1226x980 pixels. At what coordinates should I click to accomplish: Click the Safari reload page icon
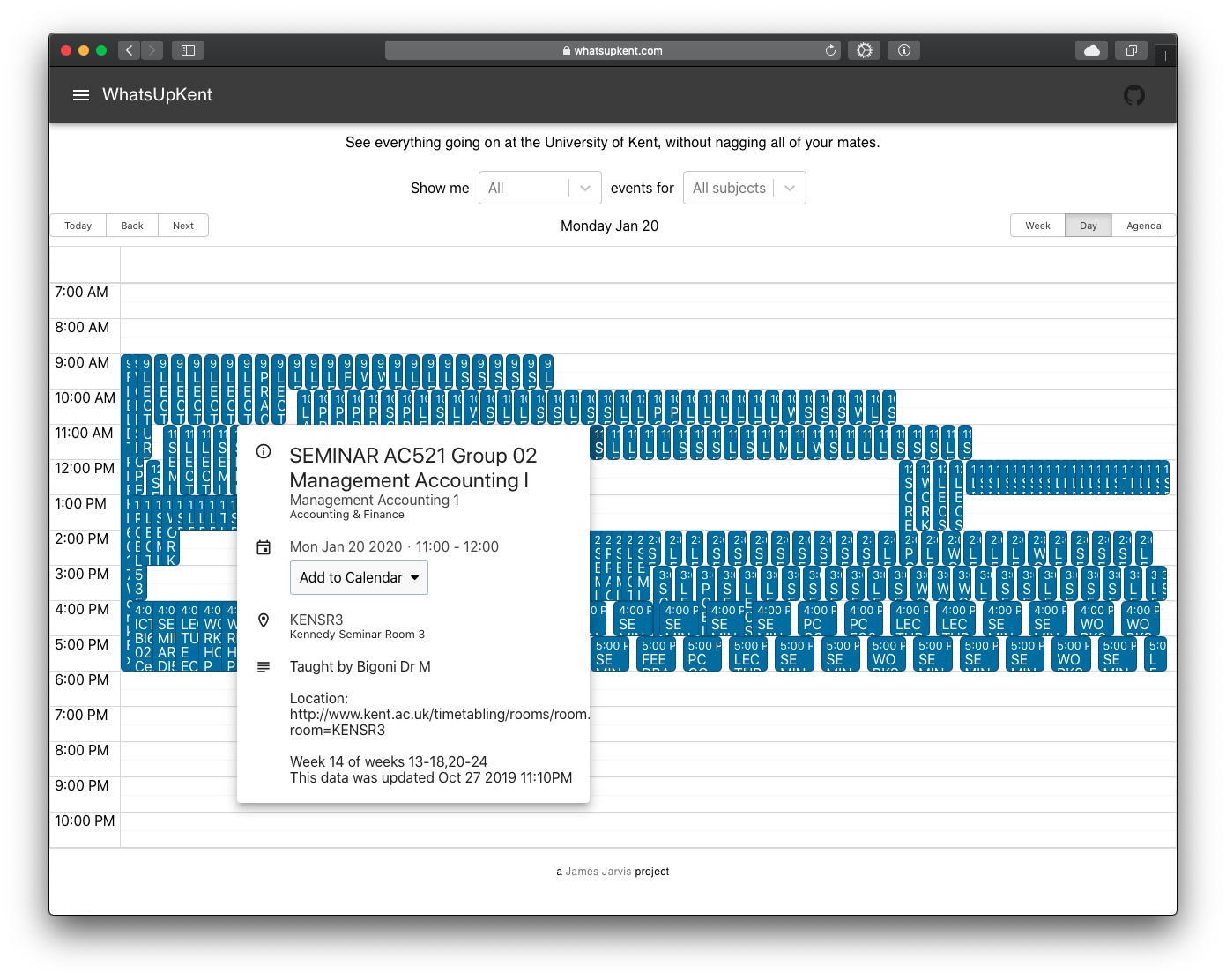830,50
